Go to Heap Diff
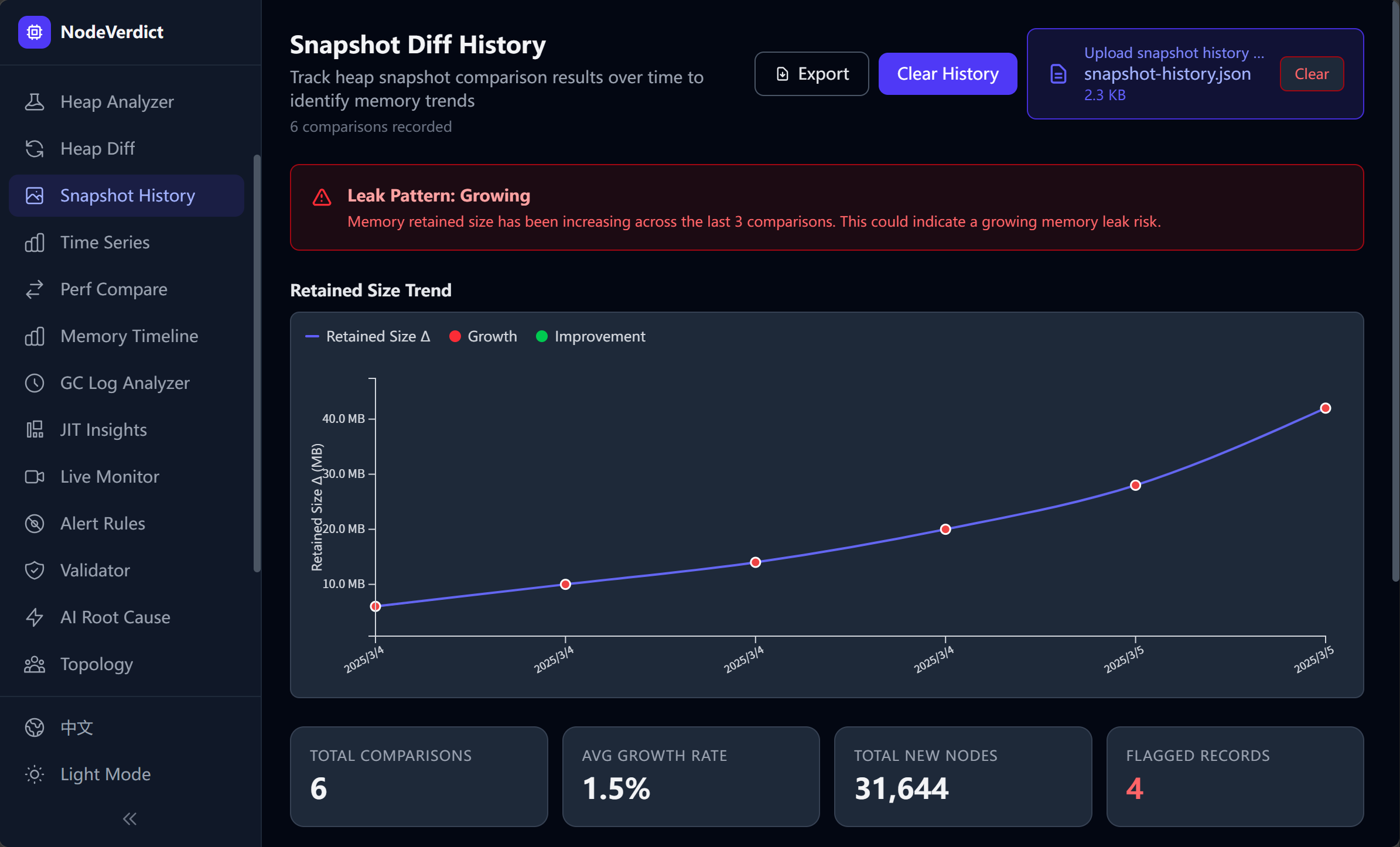The image size is (1400, 847). (127, 149)
